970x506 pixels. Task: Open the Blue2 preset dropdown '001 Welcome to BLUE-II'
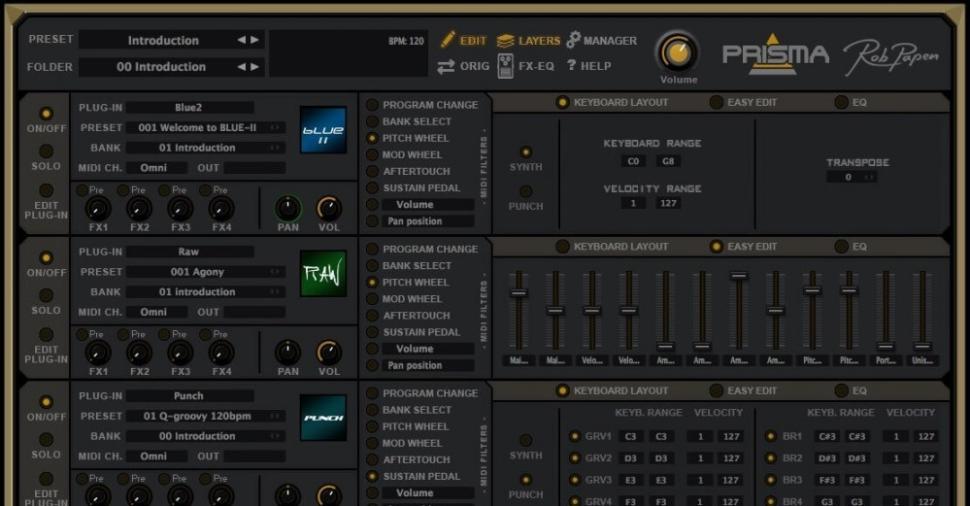pos(205,128)
